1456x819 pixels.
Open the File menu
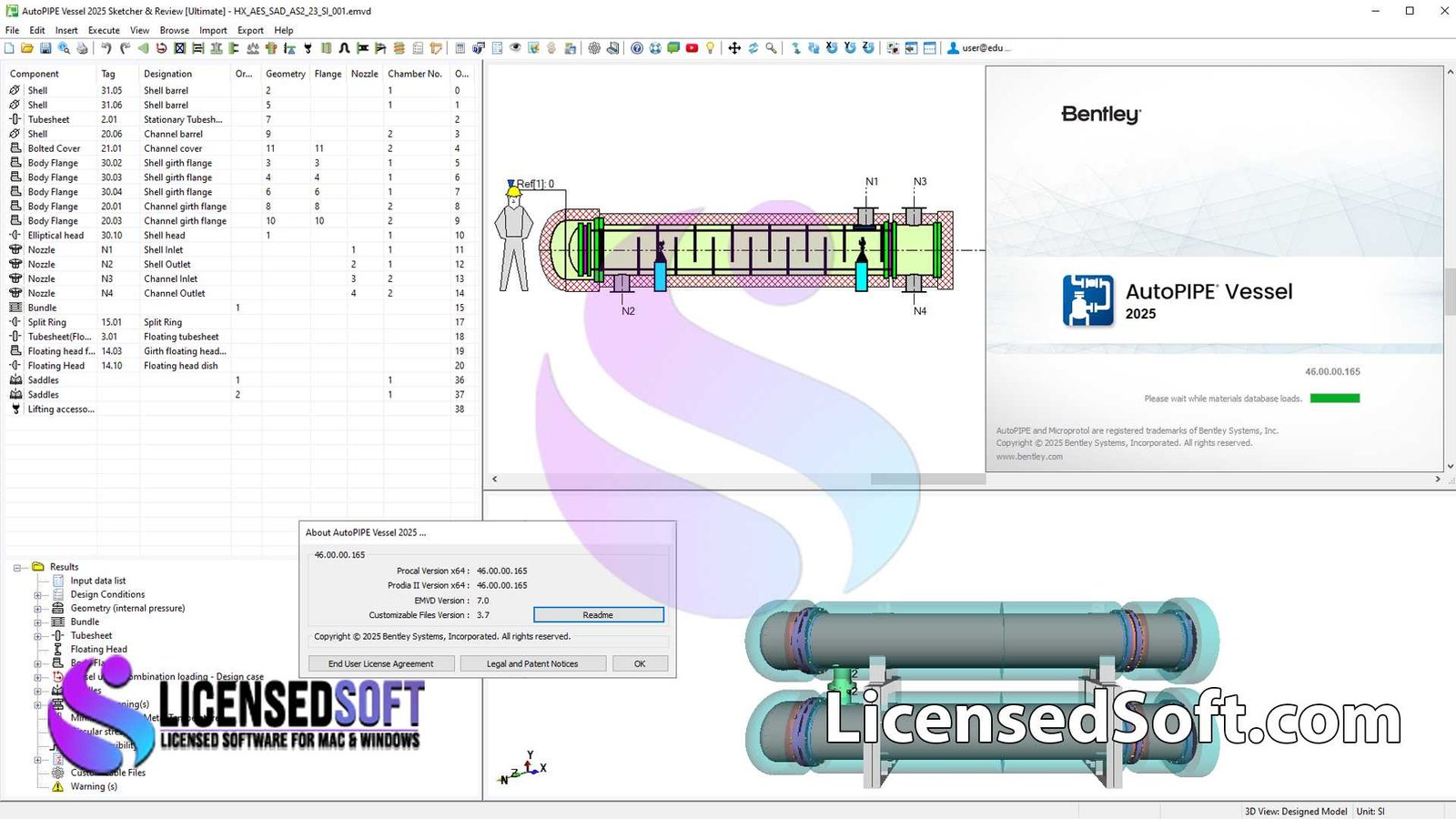click(12, 30)
